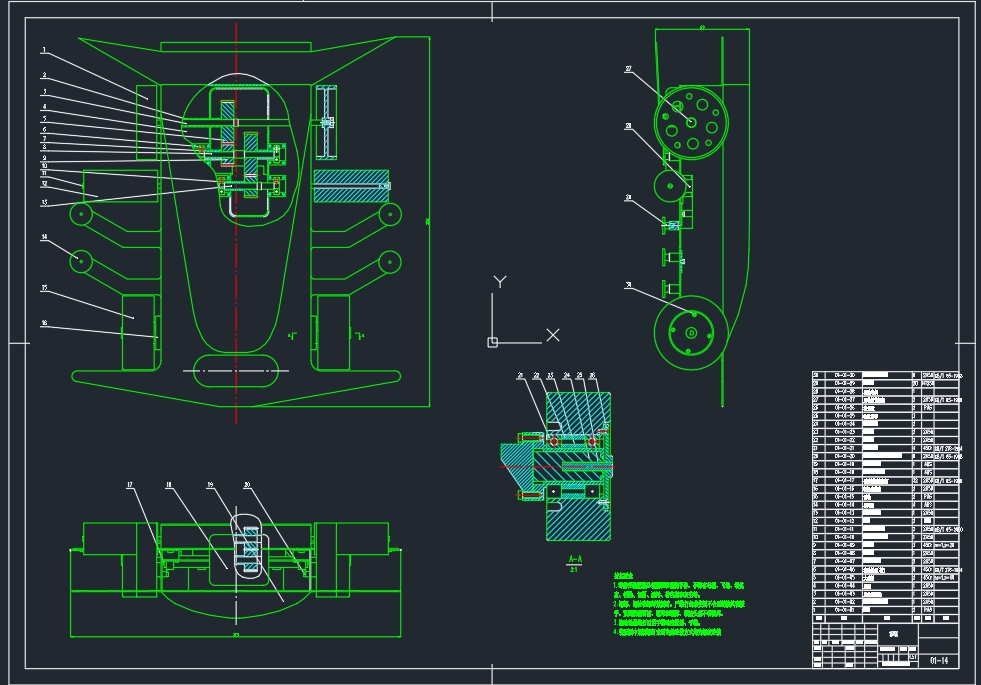Select callout number 15 on left side
Image resolution: width=981 pixels, height=685 pixels.
(x=44, y=288)
